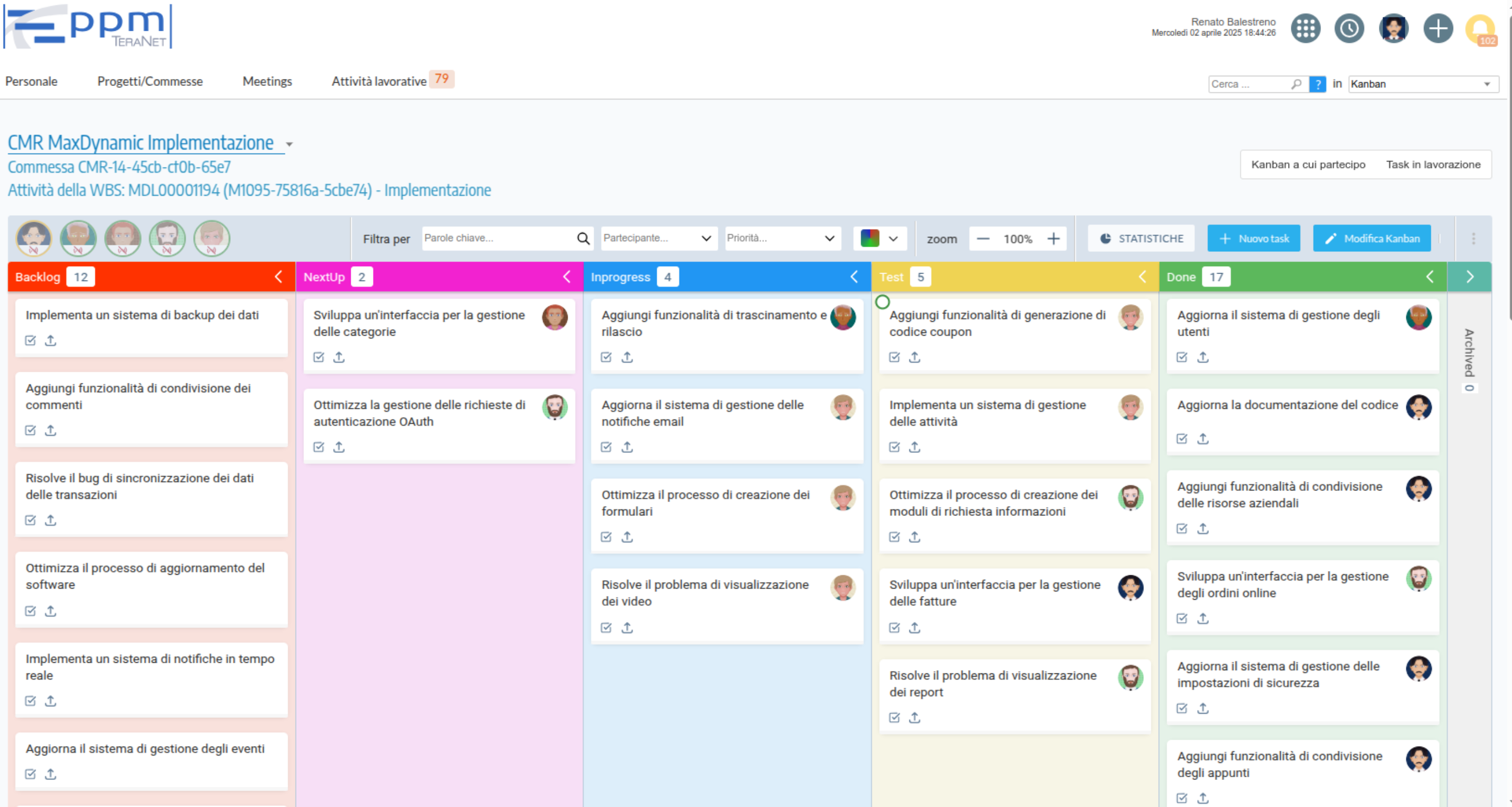Click green circle marker on coupon card

coord(882,302)
